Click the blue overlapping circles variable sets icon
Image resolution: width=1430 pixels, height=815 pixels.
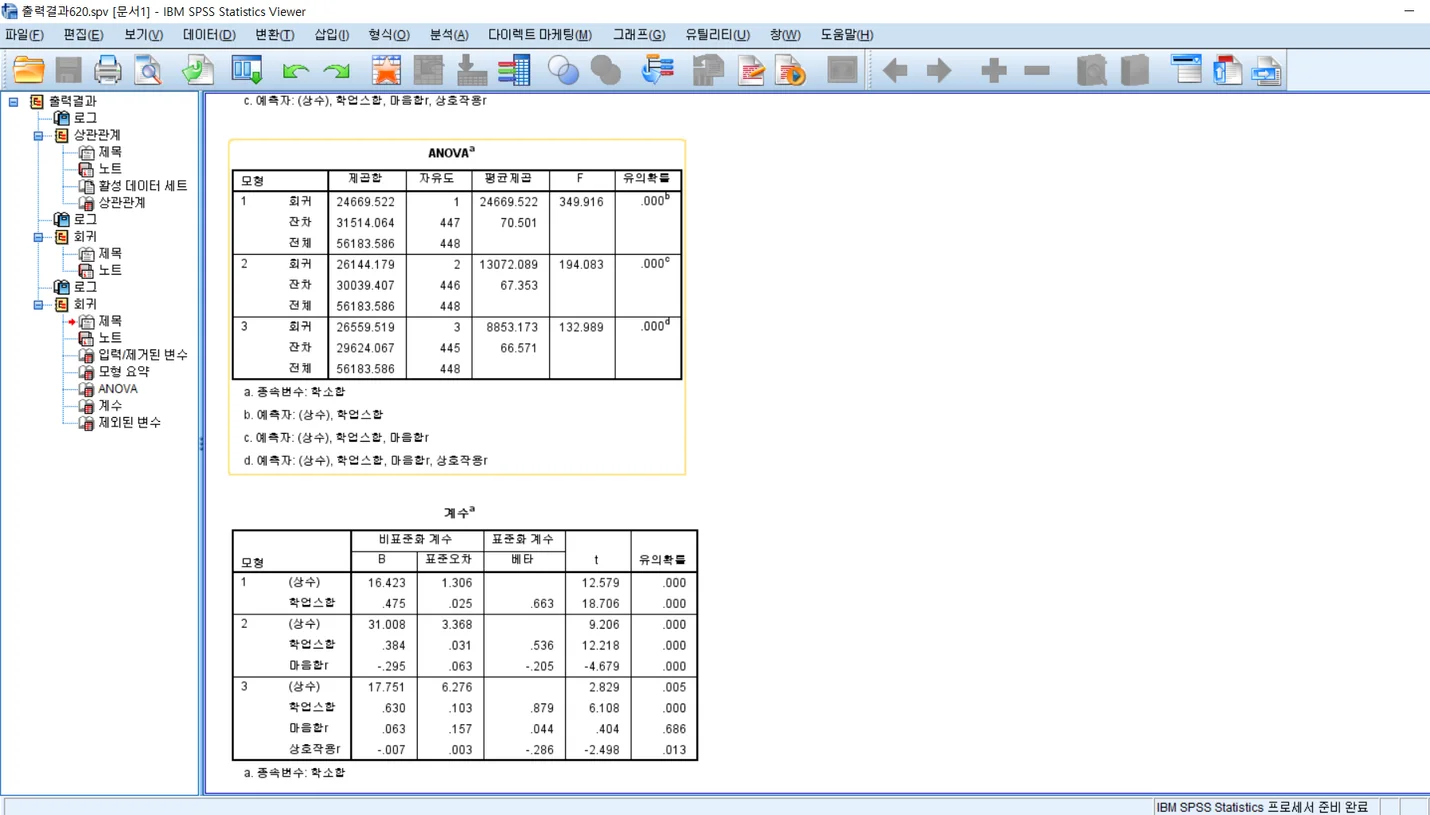[564, 70]
